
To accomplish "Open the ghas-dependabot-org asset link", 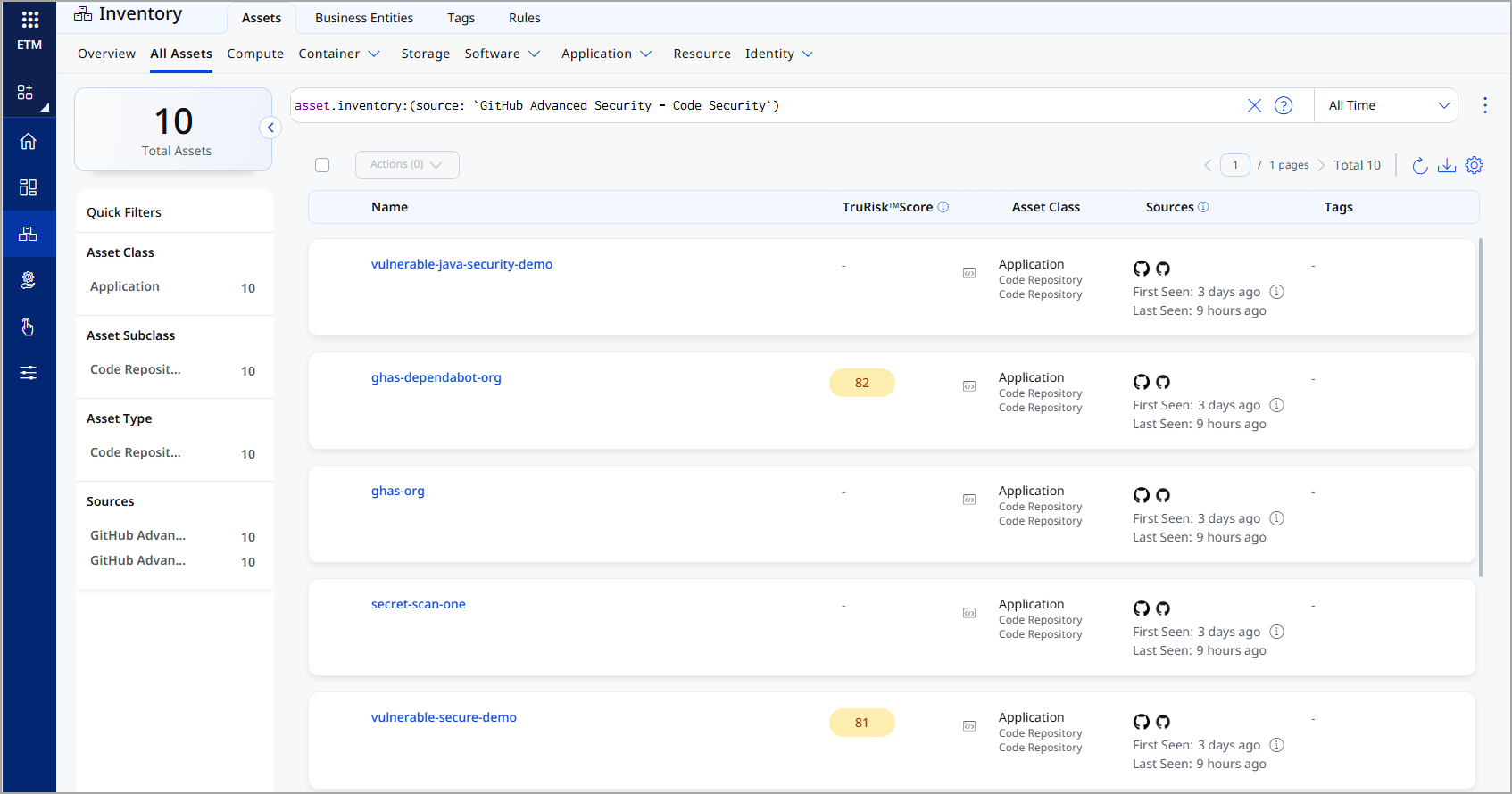I will 436,377.
